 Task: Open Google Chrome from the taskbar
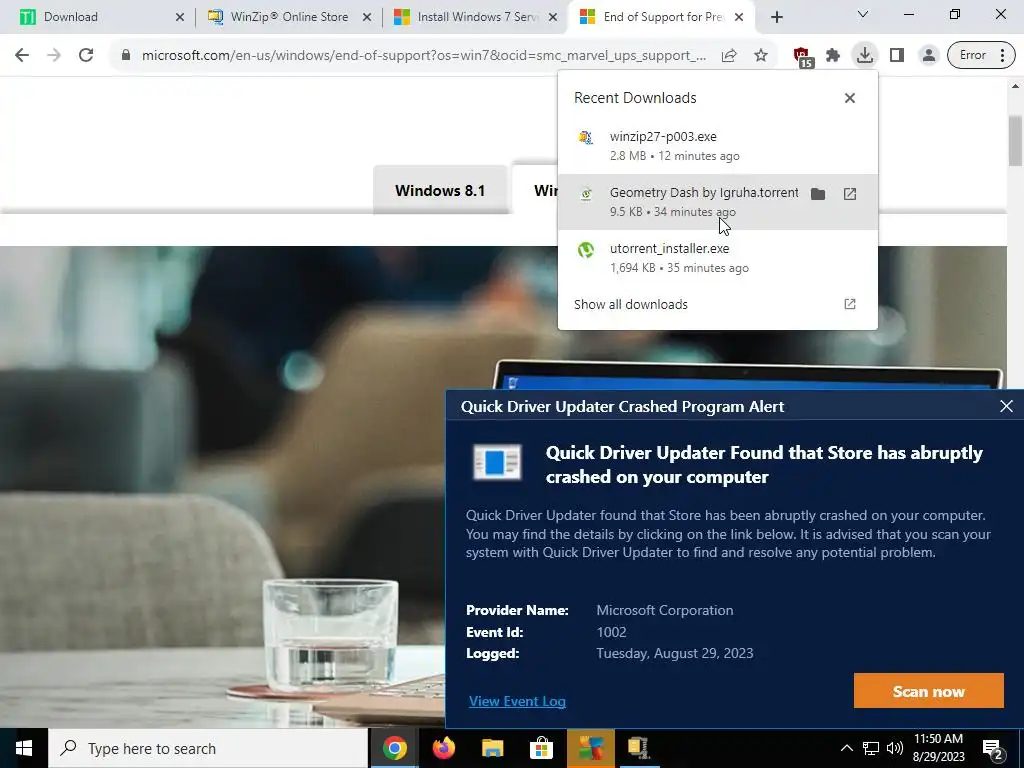click(394, 748)
